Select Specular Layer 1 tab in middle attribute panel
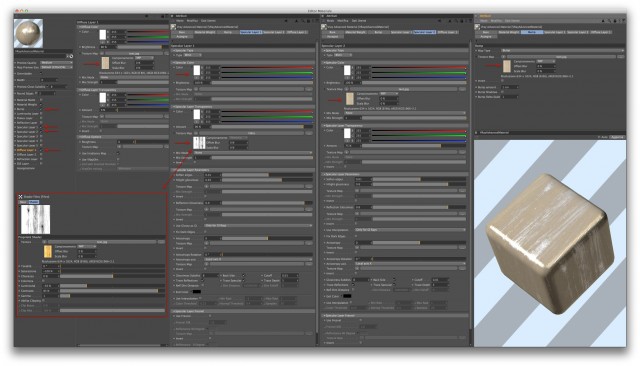The height and width of the screenshot is (366, 640). (251, 32)
